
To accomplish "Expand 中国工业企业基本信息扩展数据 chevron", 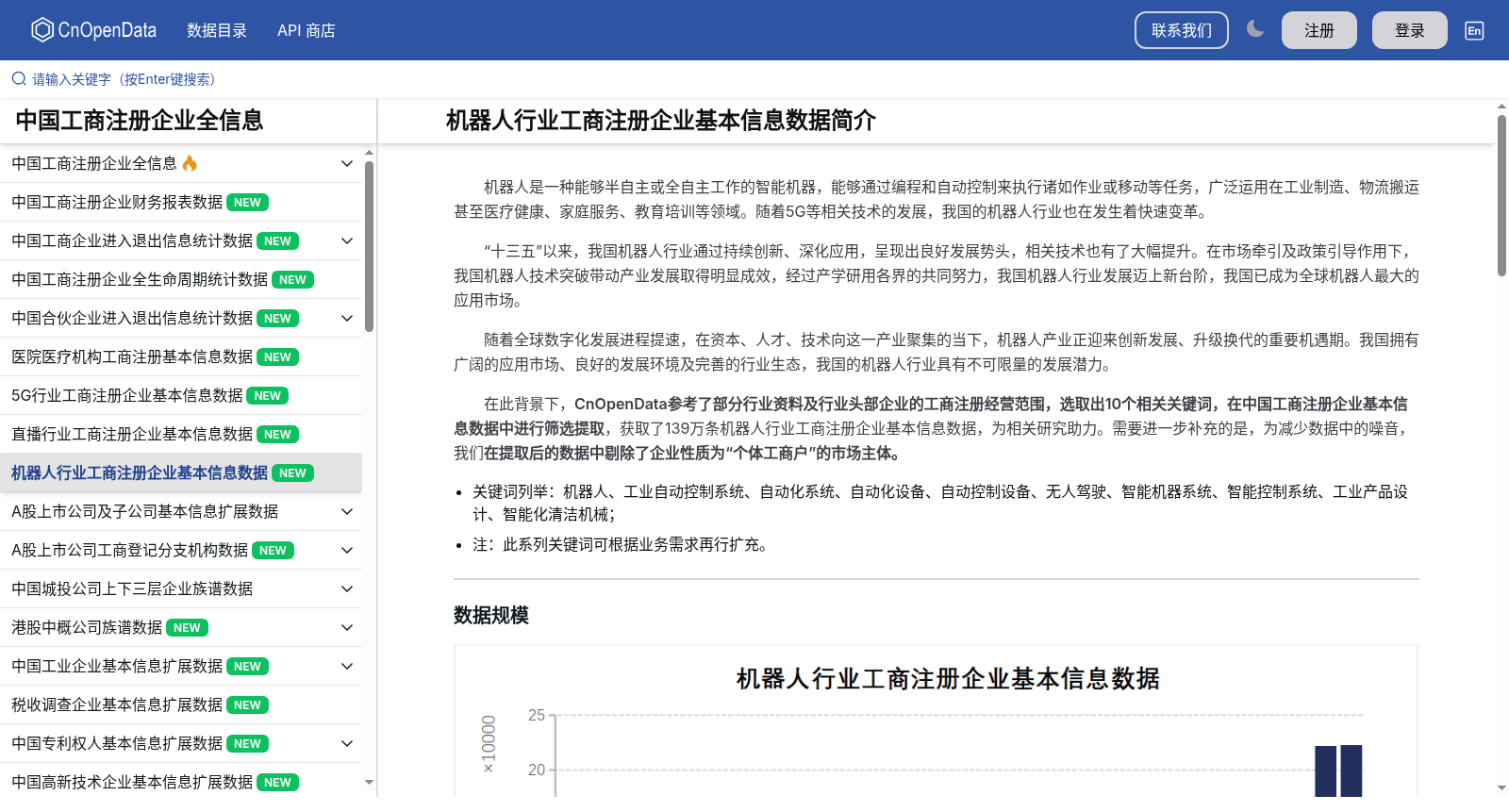I will click(x=347, y=666).
